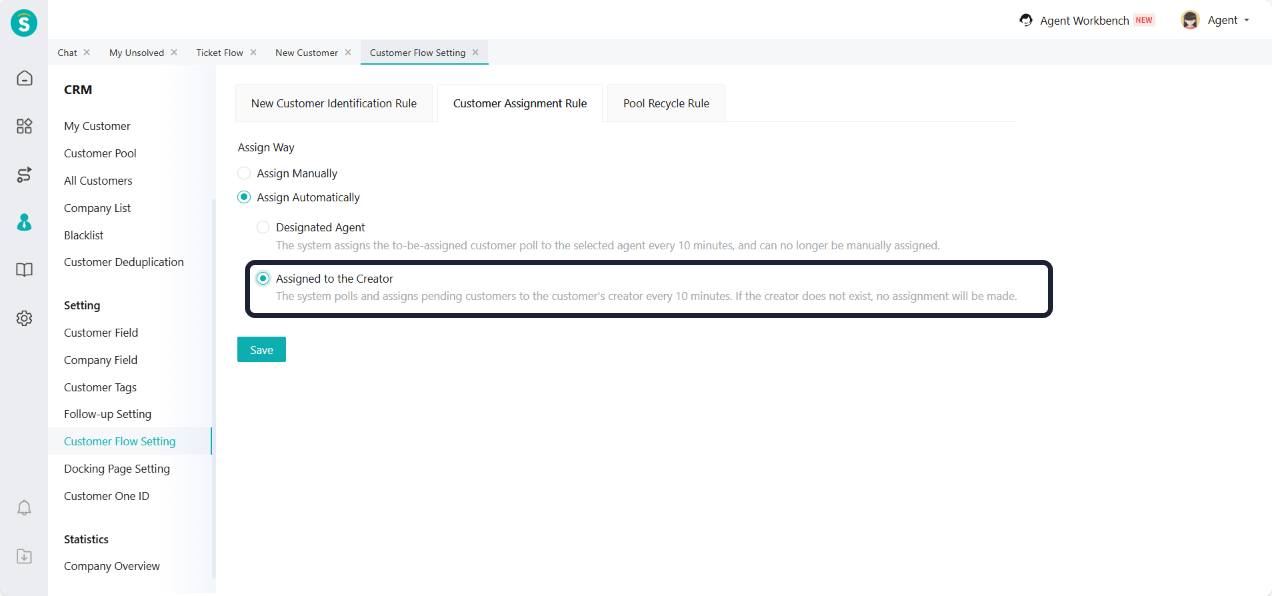Expand the Agent account dropdown arrow
The width and height of the screenshot is (1272, 596).
coord(1247,20)
